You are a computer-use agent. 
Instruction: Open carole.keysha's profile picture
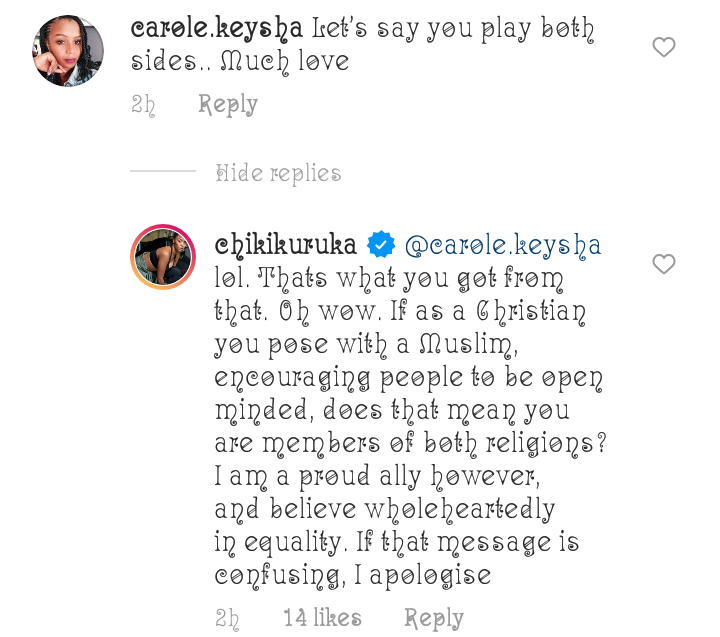(68, 51)
